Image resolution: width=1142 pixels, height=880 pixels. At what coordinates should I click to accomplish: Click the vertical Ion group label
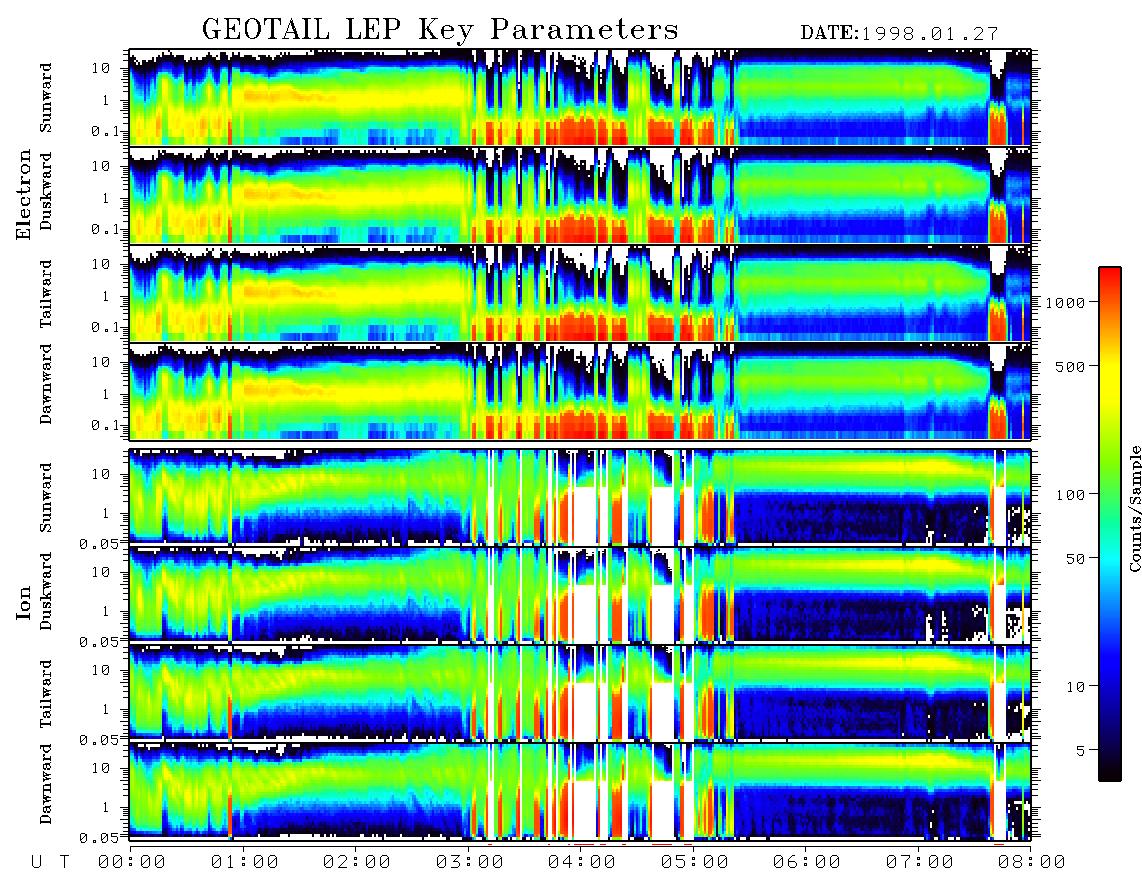(x=24, y=602)
